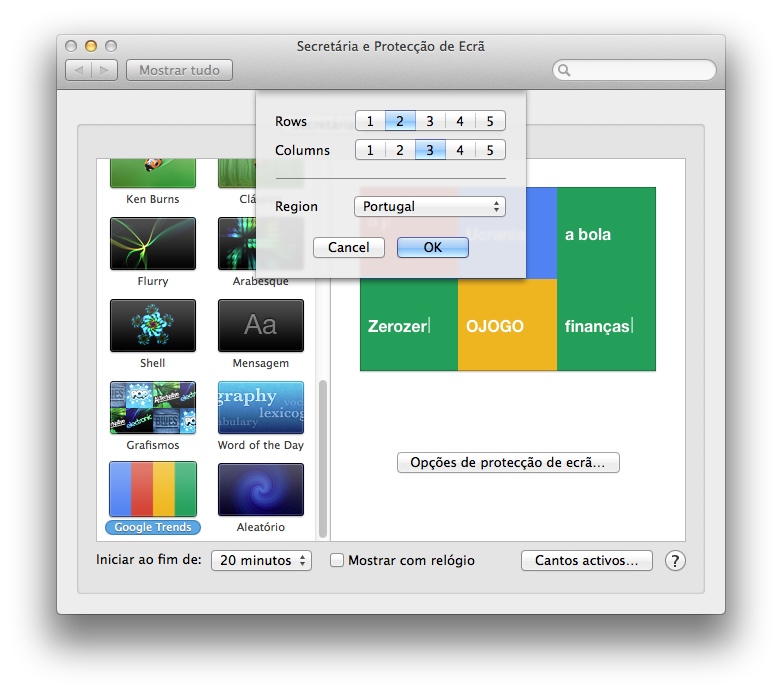
Task: Click the OJOGO yellow preview tile
Action: (507, 325)
